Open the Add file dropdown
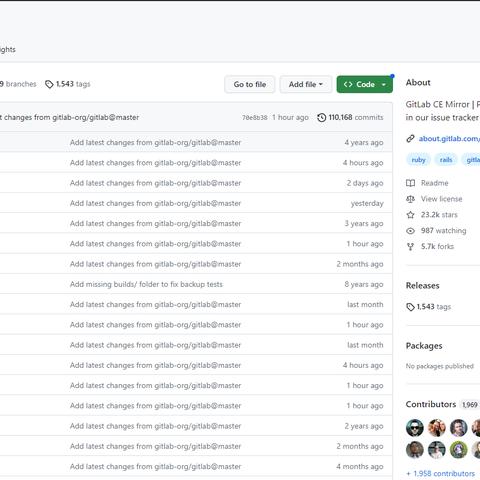Viewport: 480px width, 480px height. [306, 84]
